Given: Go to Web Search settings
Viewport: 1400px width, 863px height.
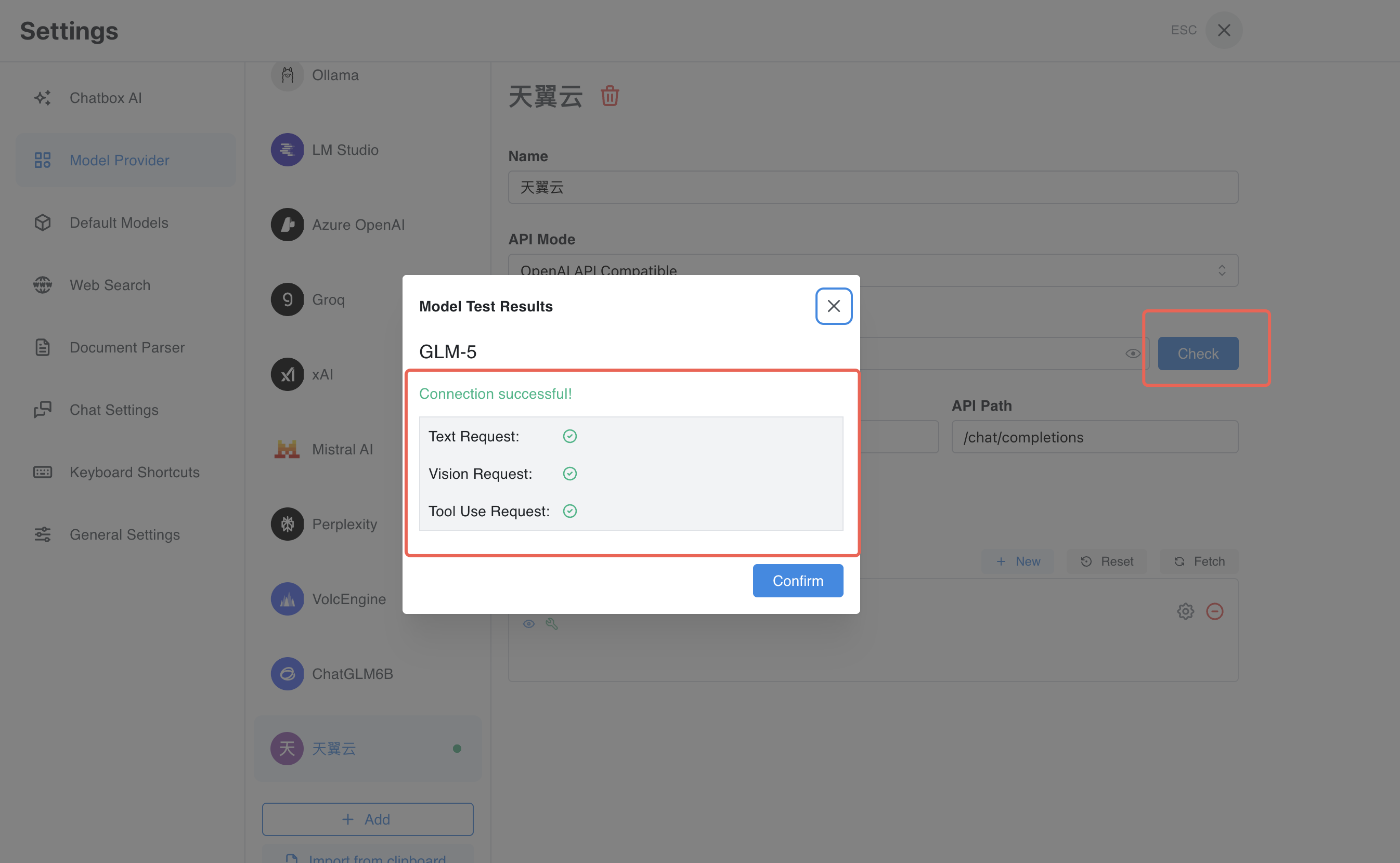Looking at the screenshot, I should pyautogui.click(x=110, y=285).
